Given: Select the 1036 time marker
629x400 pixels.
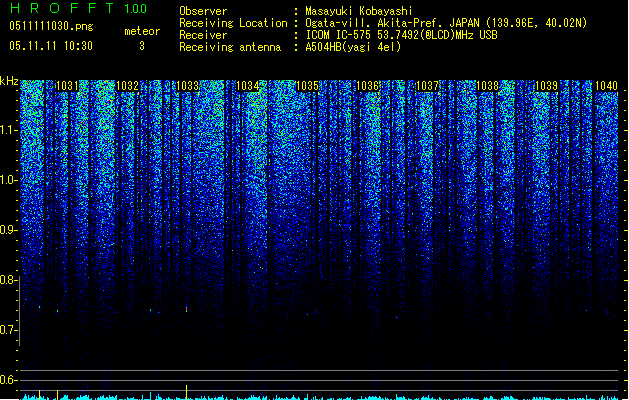Looking at the screenshot, I should pyautogui.click(x=367, y=85).
